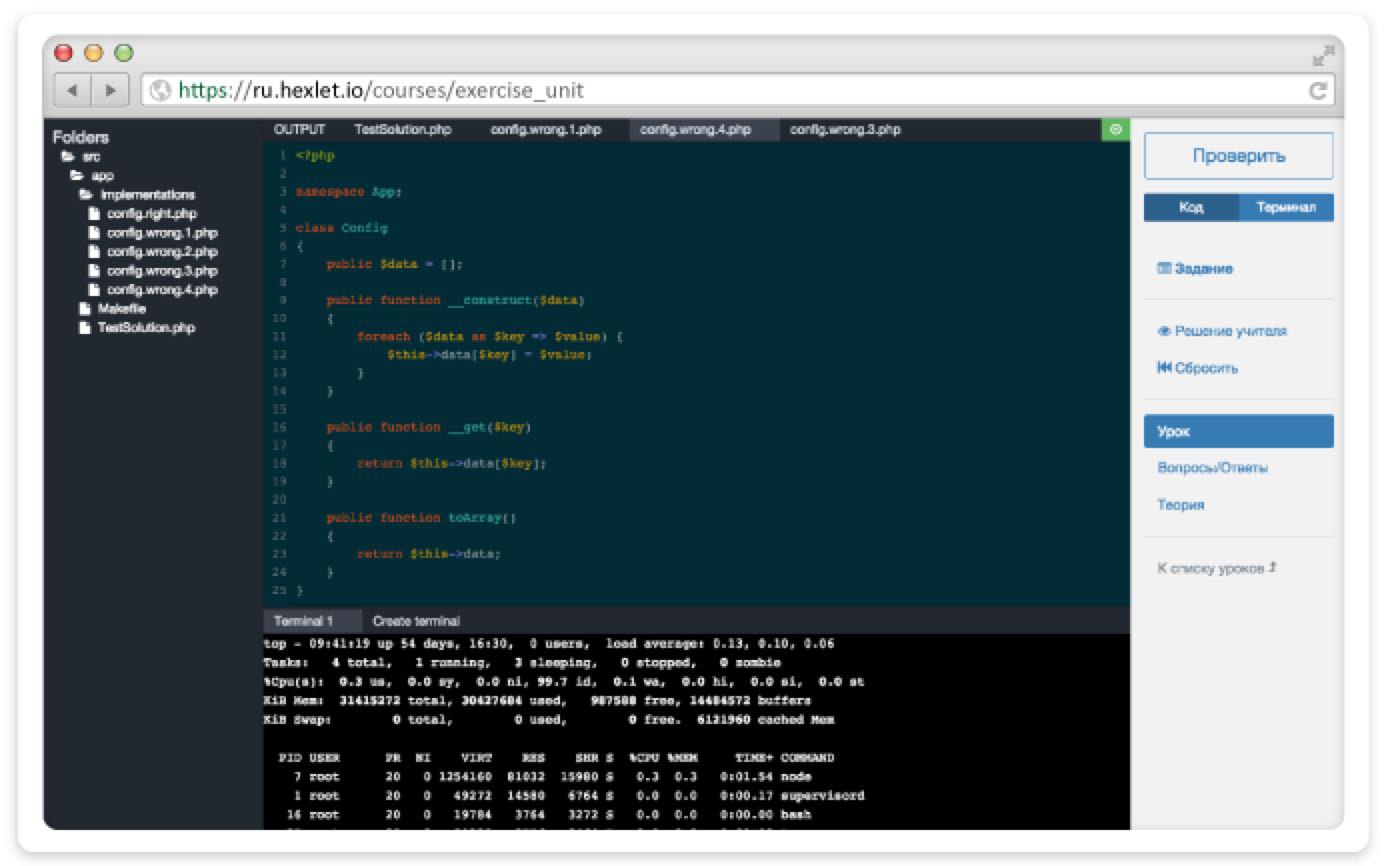Open Вопросы/Ответы section

click(1213, 468)
